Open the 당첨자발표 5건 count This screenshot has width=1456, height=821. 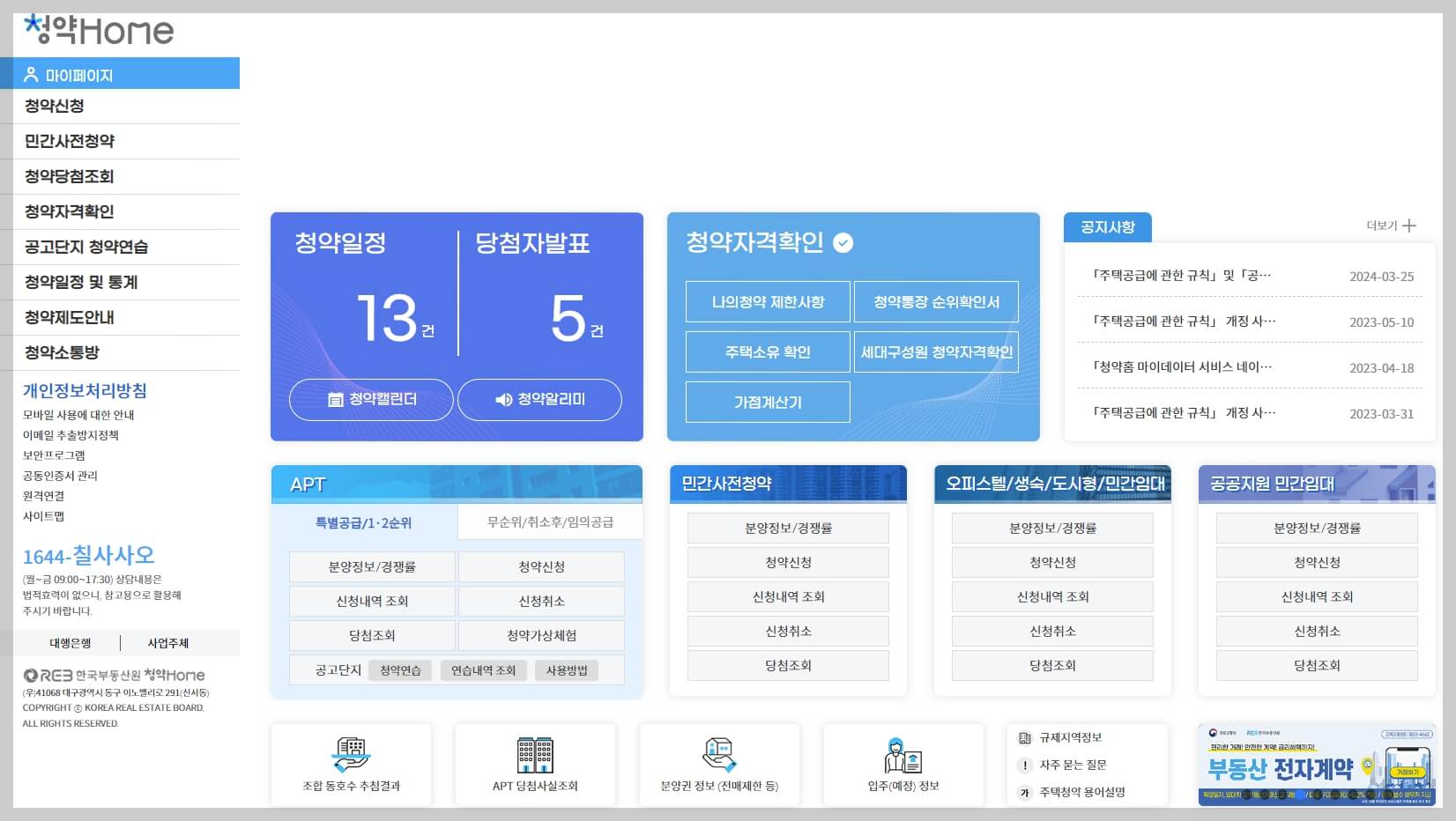click(577, 318)
